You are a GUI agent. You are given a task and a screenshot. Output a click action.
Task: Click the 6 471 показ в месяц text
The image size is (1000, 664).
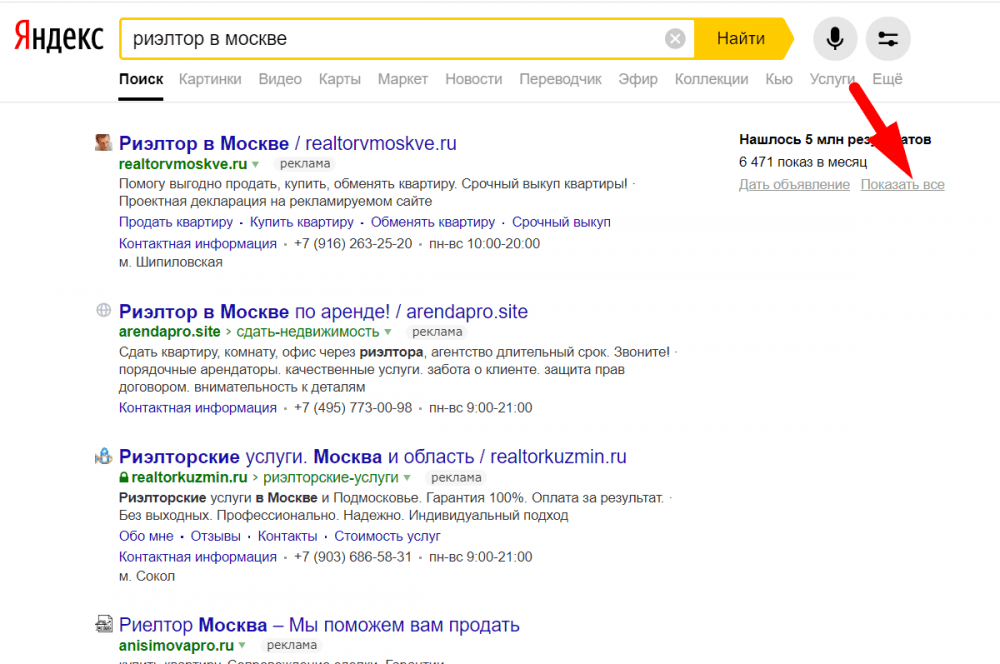coord(803,162)
